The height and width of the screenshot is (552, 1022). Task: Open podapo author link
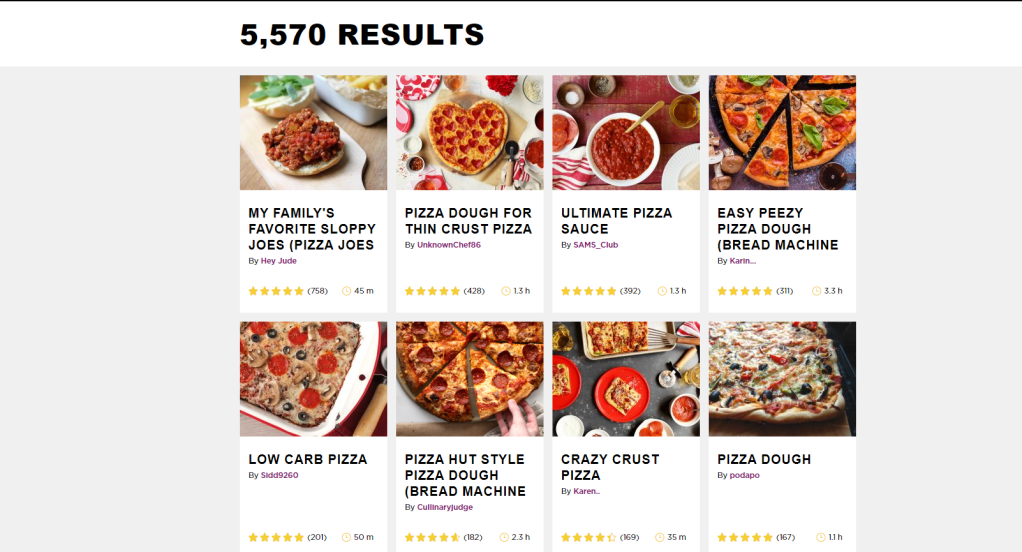(x=745, y=475)
